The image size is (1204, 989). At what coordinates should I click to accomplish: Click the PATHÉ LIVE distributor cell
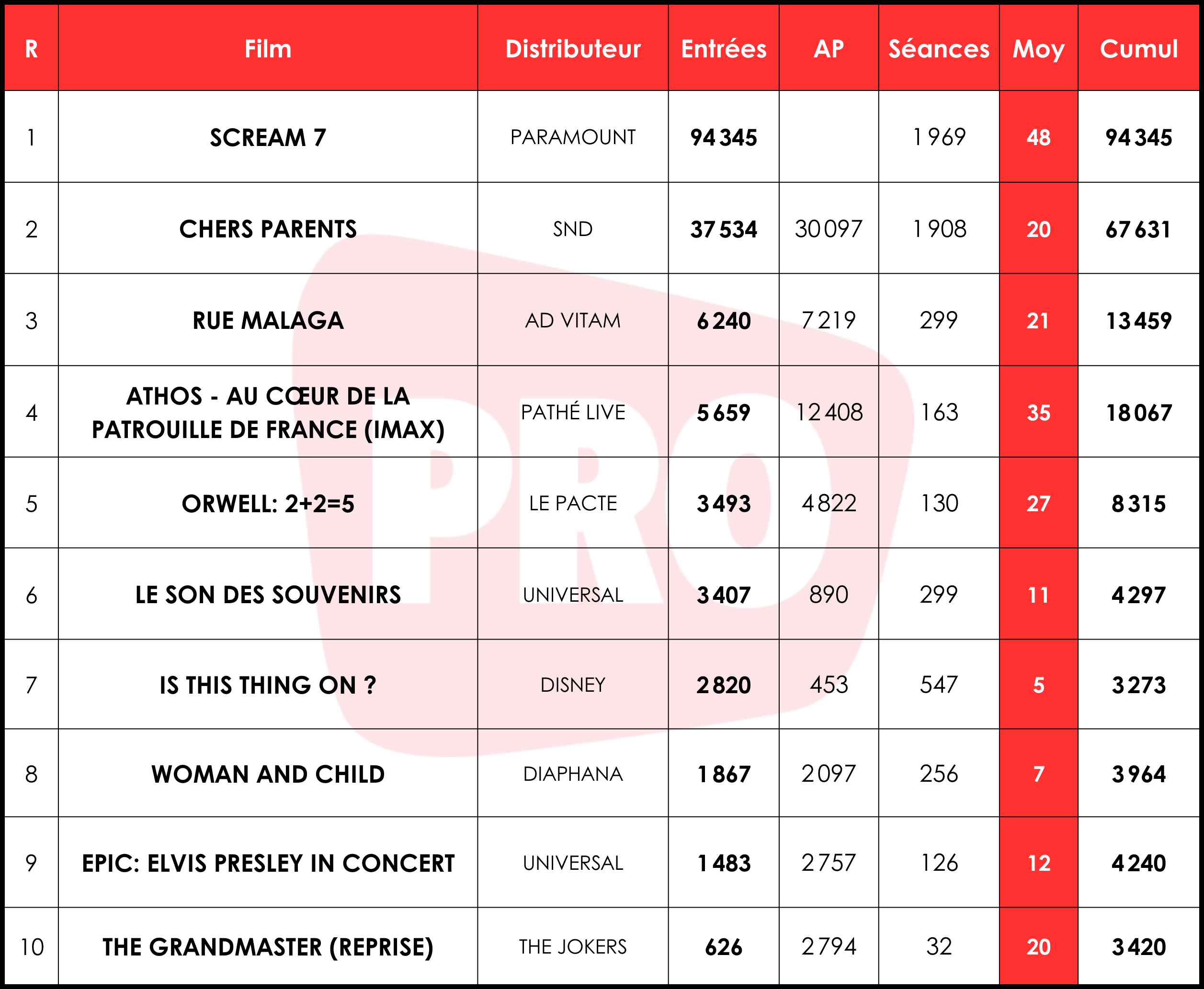pyautogui.click(x=573, y=412)
